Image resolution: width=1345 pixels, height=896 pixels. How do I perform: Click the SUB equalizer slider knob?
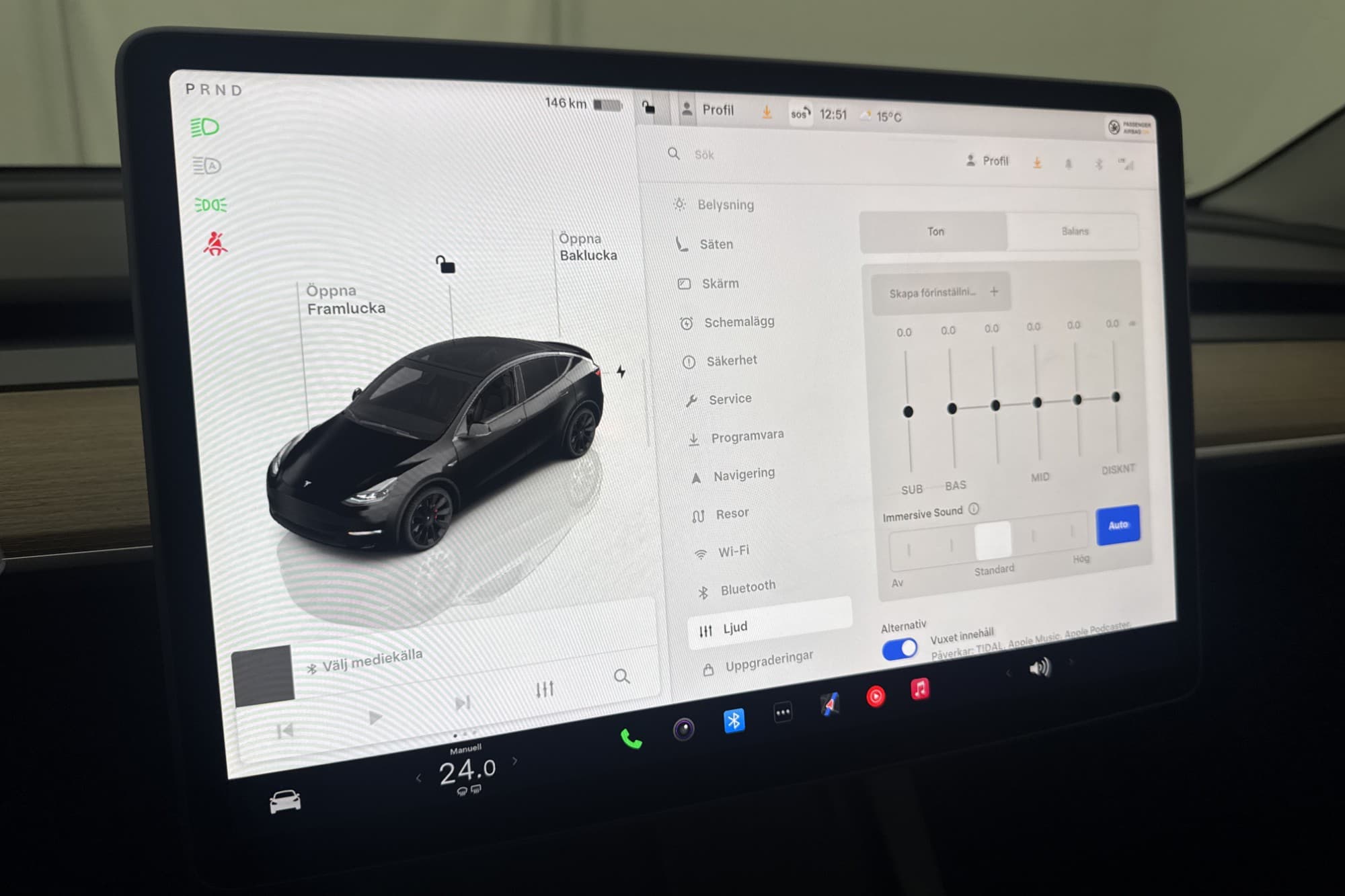[x=908, y=411]
